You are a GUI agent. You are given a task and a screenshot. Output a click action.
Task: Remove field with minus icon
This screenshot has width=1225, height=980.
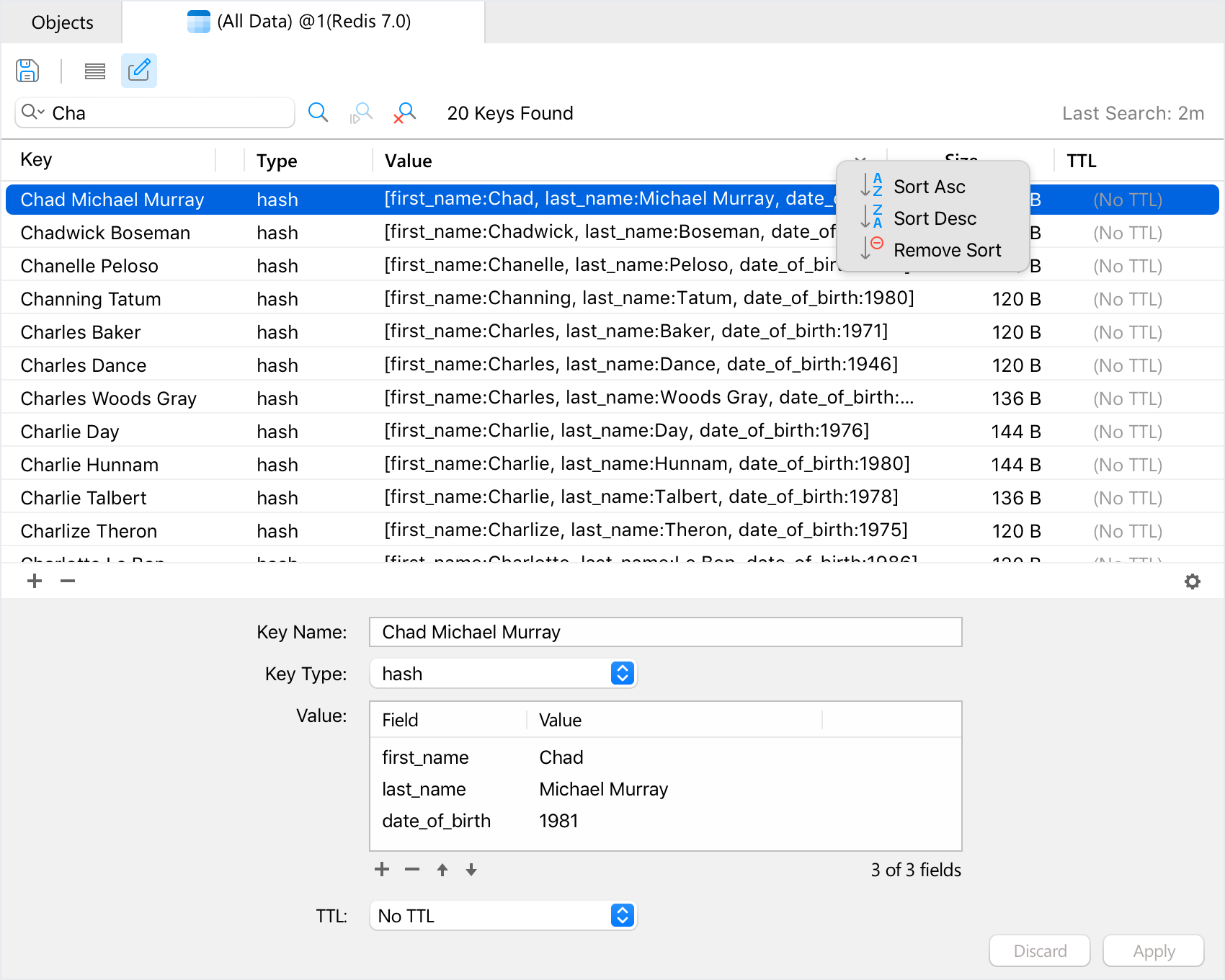pyautogui.click(x=412, y=870)
